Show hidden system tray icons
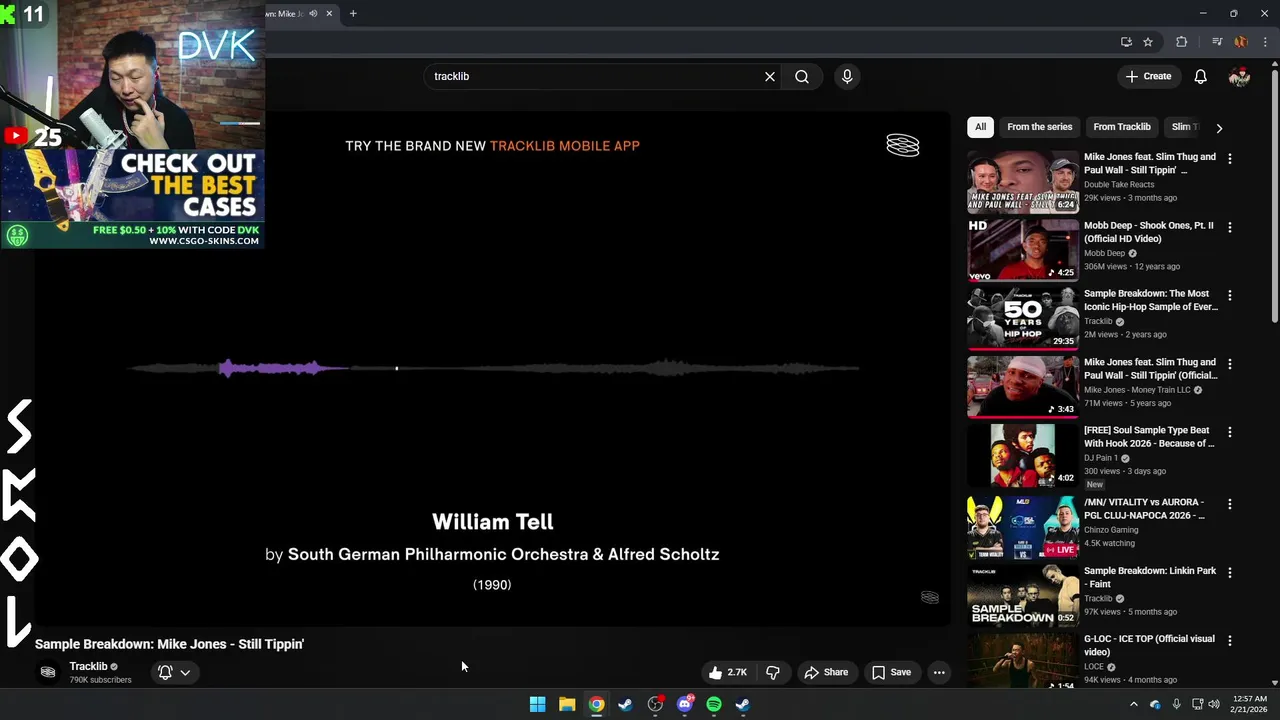This screenshot has height=720, width=1280. tap(1133, 704)
